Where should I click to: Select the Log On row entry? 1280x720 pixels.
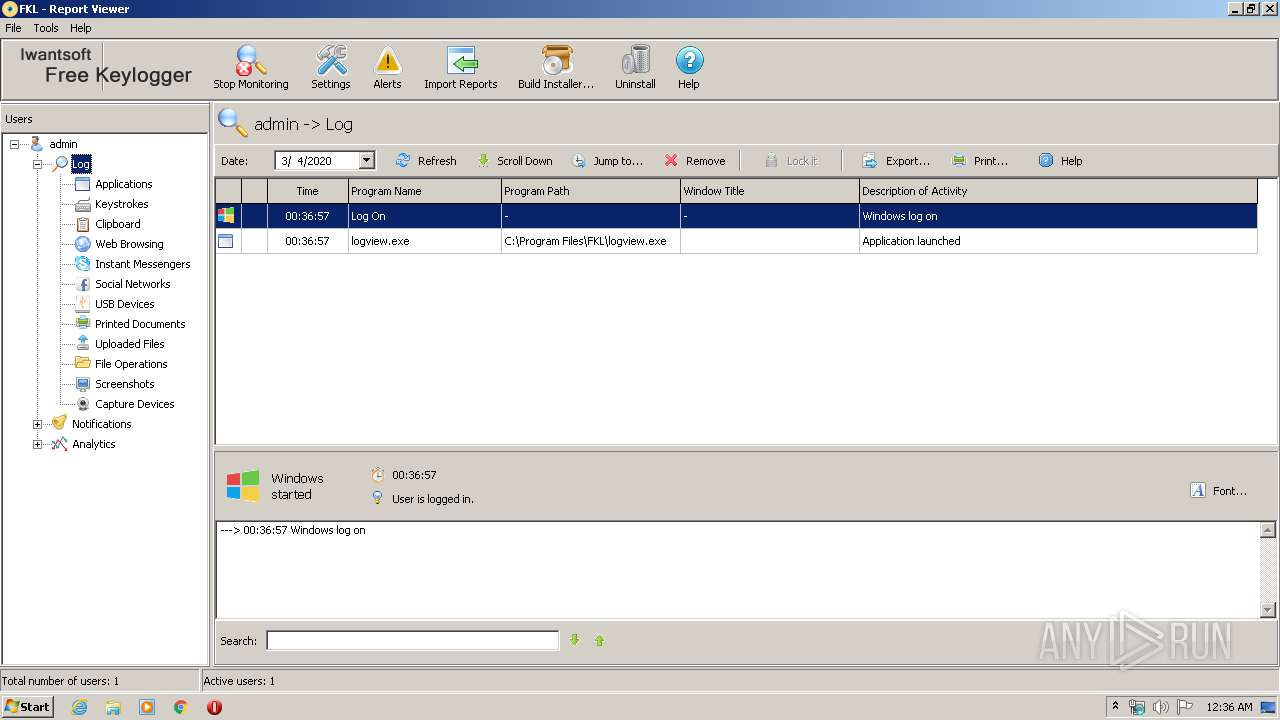[x=736, y=216]
